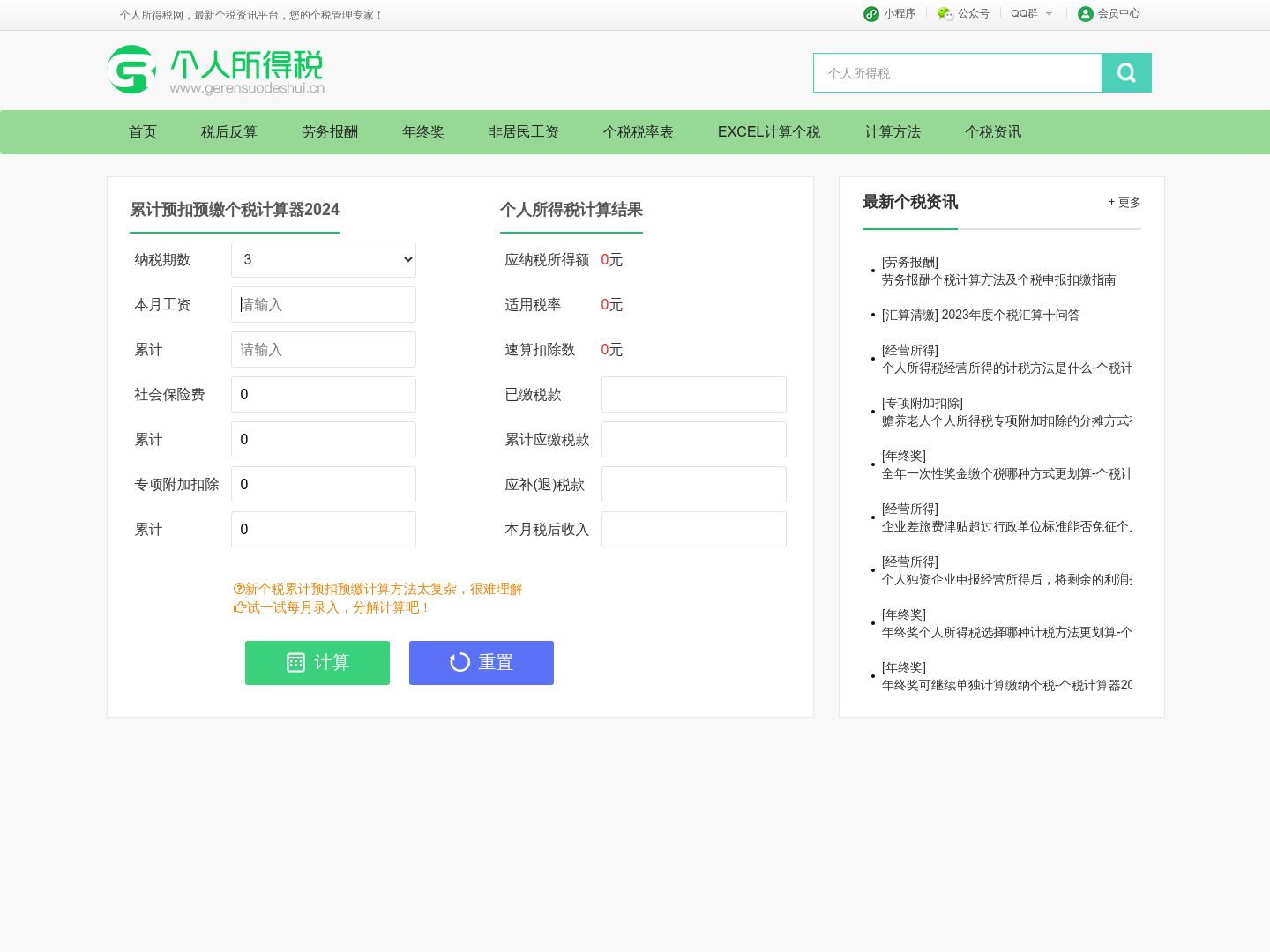Image resolution: width=1270 pixels, height=952 pixels.
Task: Open the 公众号 WeChat icon
Action: tap(945, 14)
